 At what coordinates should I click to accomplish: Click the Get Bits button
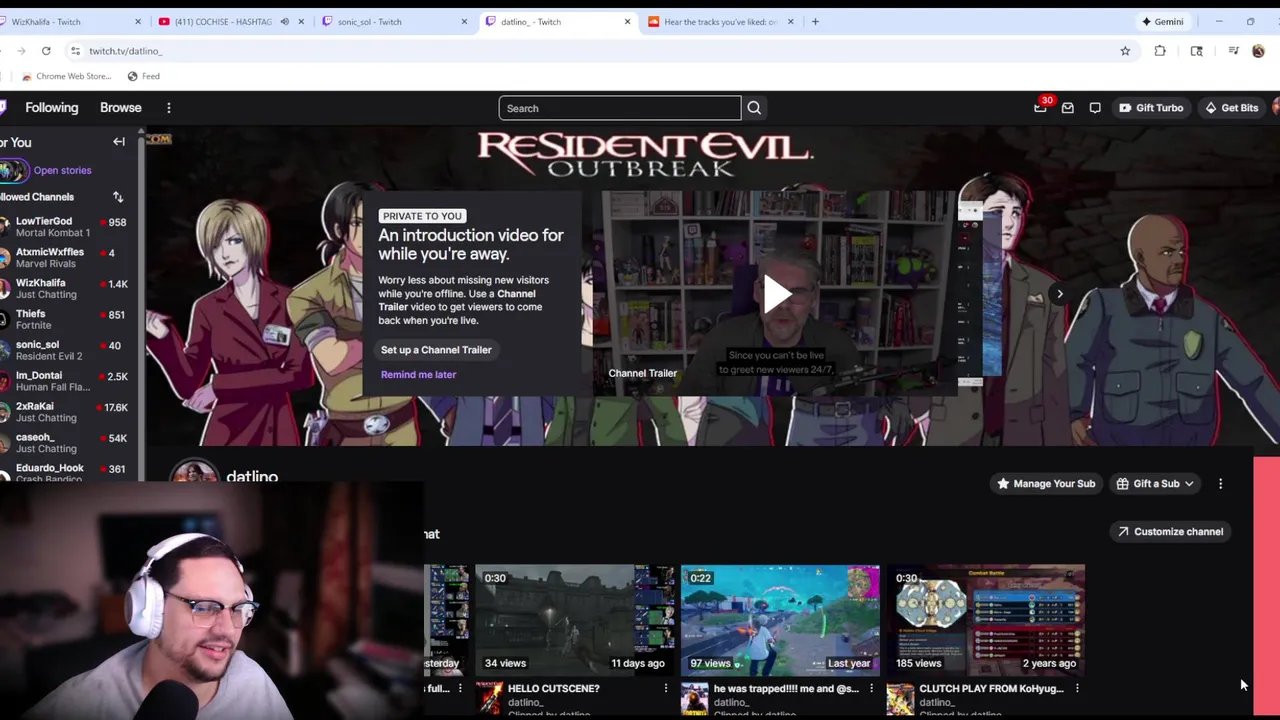tap(1232, 108)
